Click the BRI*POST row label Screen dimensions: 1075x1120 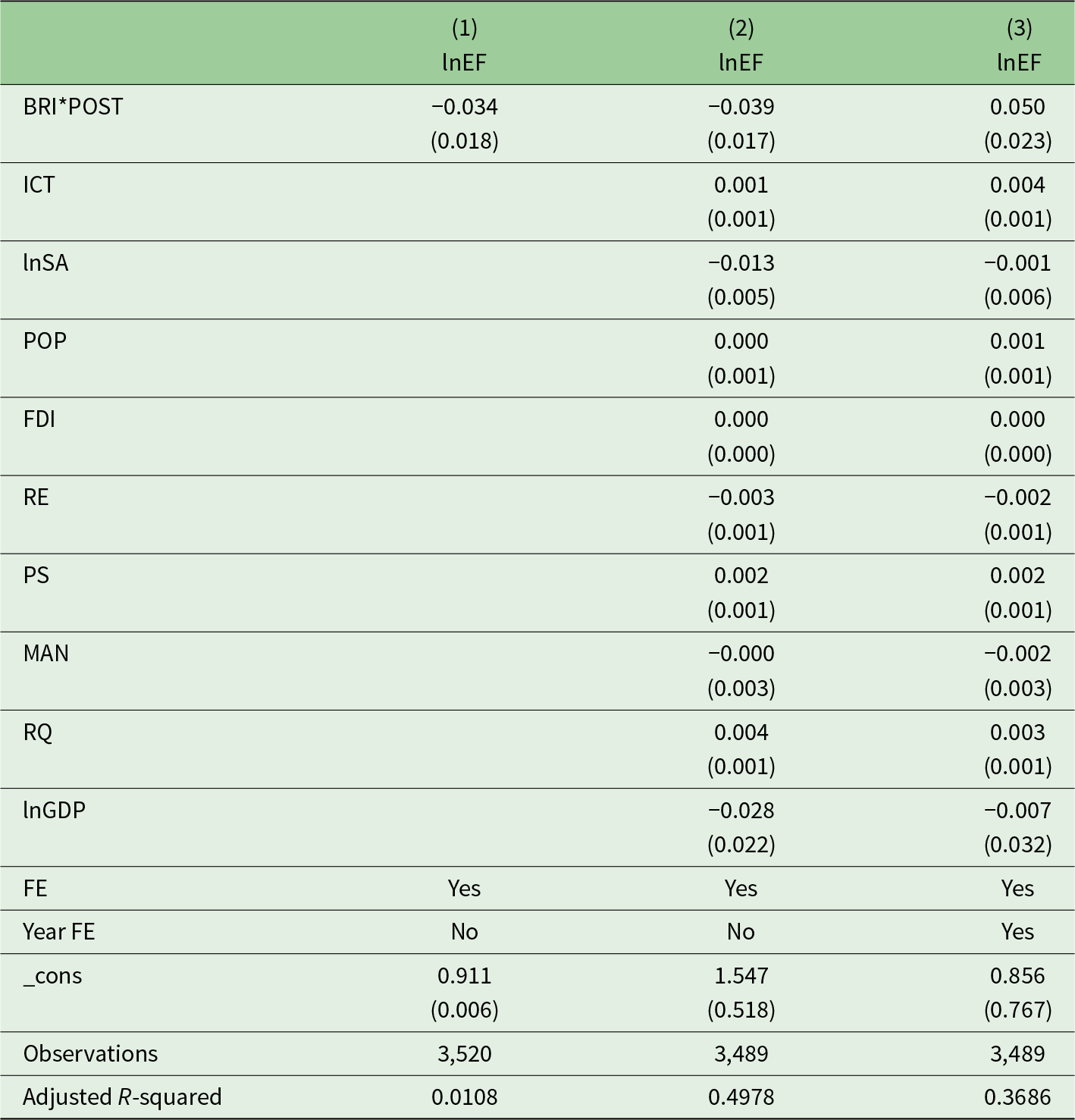pyautogui.click(x=73, y=107)
